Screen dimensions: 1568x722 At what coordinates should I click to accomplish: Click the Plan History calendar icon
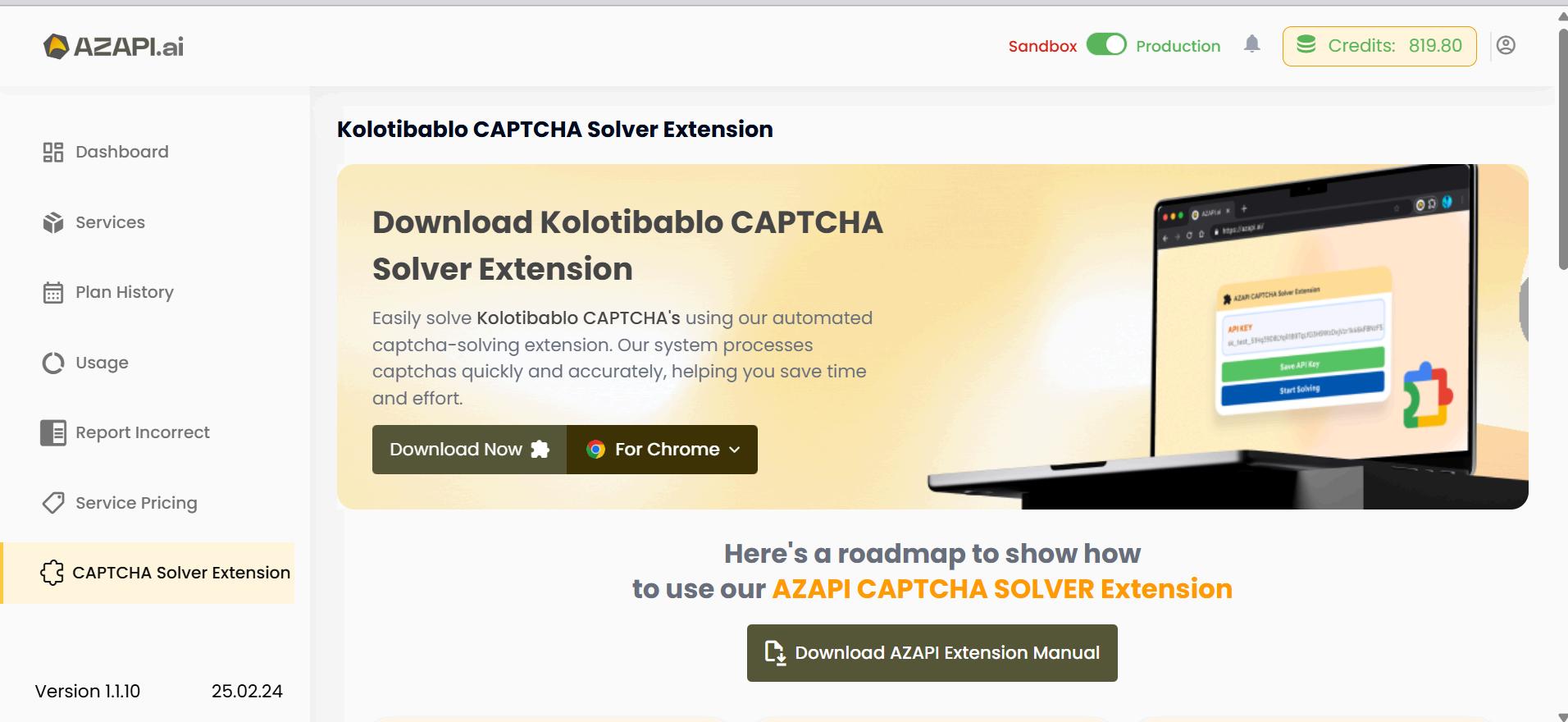53,292
